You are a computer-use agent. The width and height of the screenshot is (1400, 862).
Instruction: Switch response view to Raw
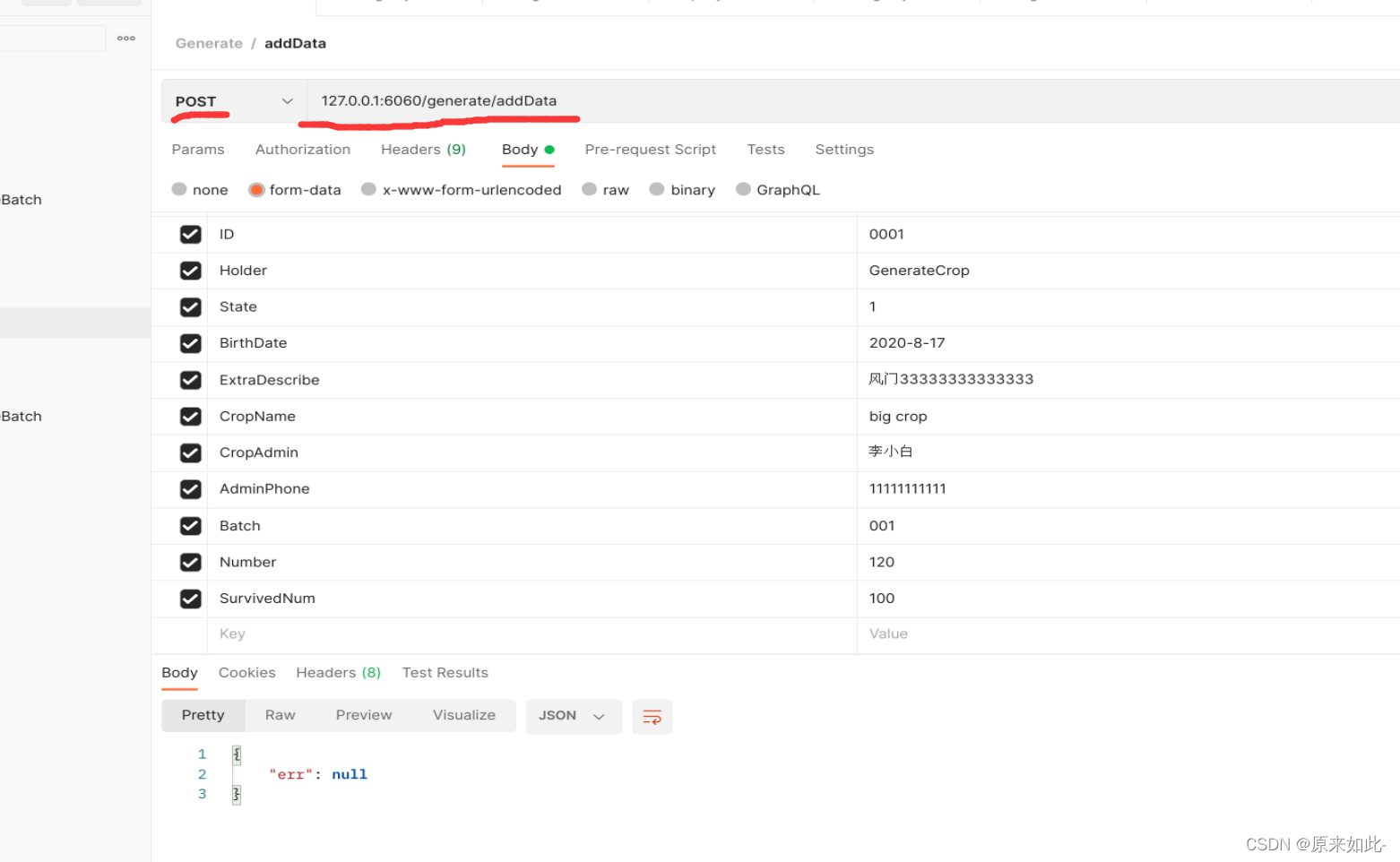[x=281, y=715]
